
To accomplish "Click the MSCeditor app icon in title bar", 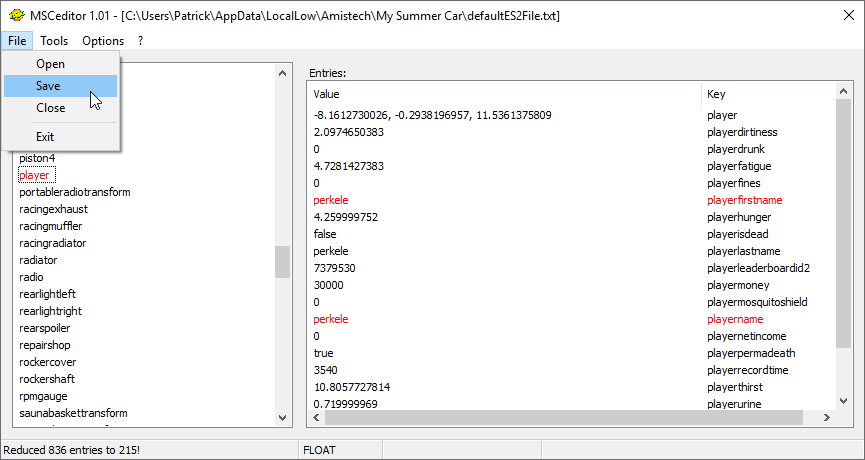I will [17, 15].
